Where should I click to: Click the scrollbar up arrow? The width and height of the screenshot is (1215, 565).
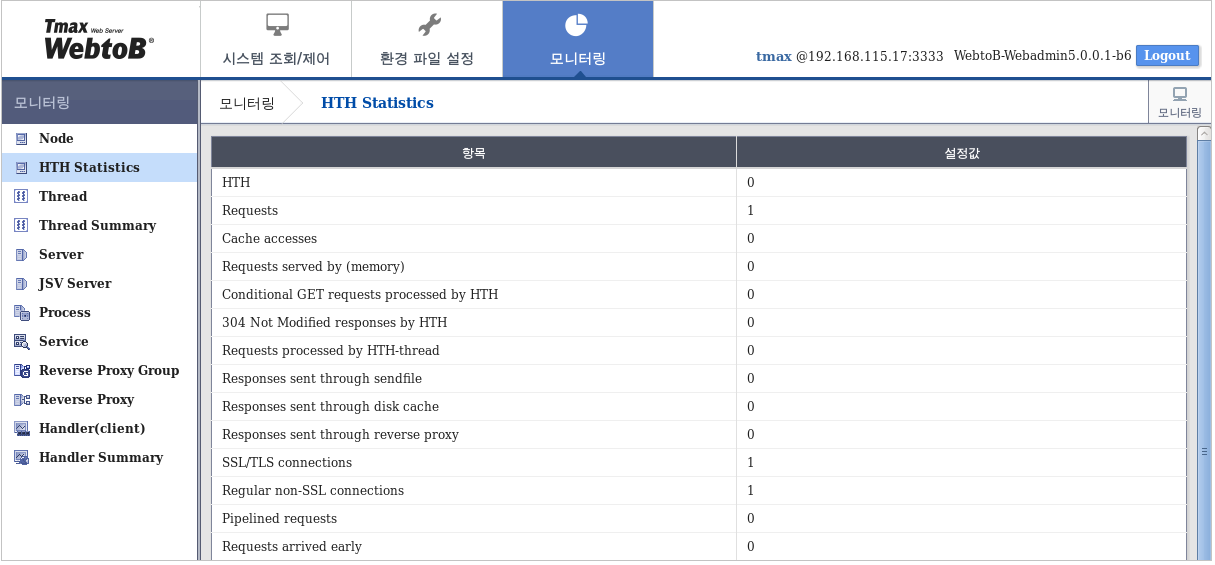1205,133
